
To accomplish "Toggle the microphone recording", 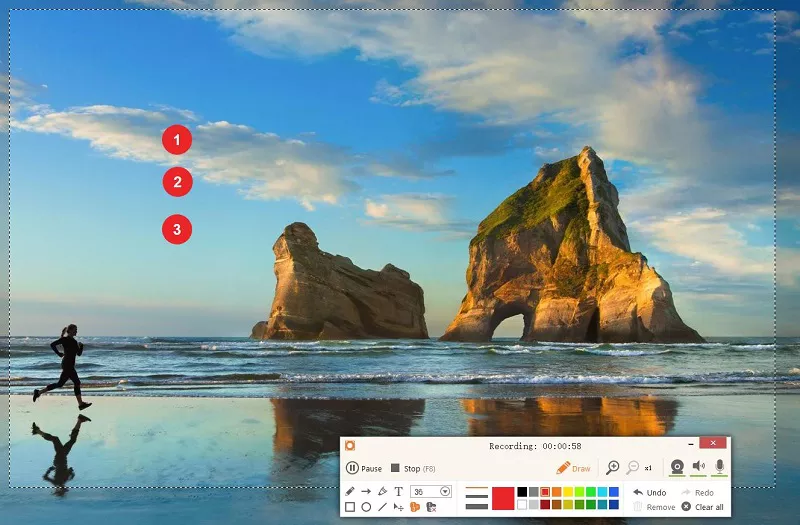I will (719, 466).
